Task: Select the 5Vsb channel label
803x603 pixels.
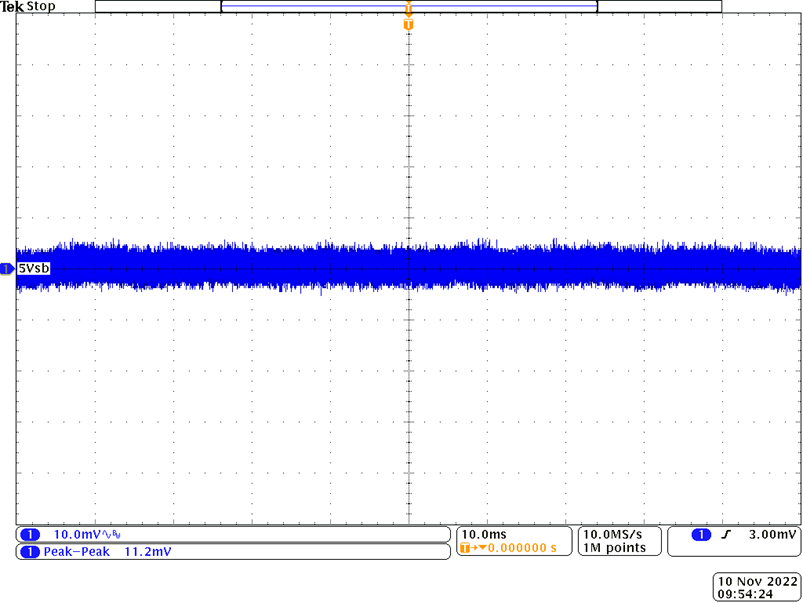Action: pos(34,268)
